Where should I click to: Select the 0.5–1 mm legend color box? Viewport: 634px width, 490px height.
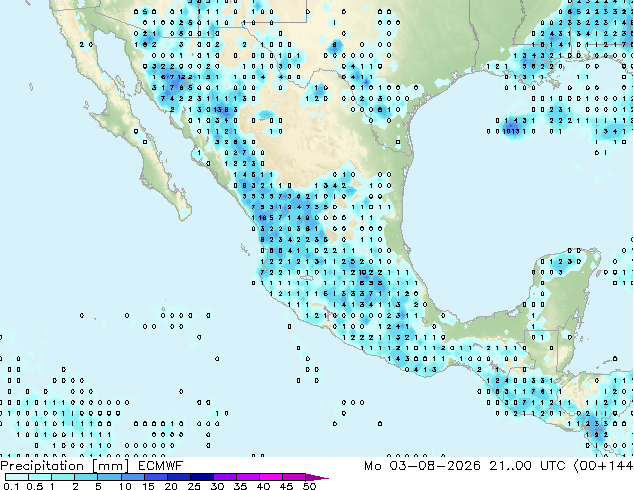[x=40, y=477]
